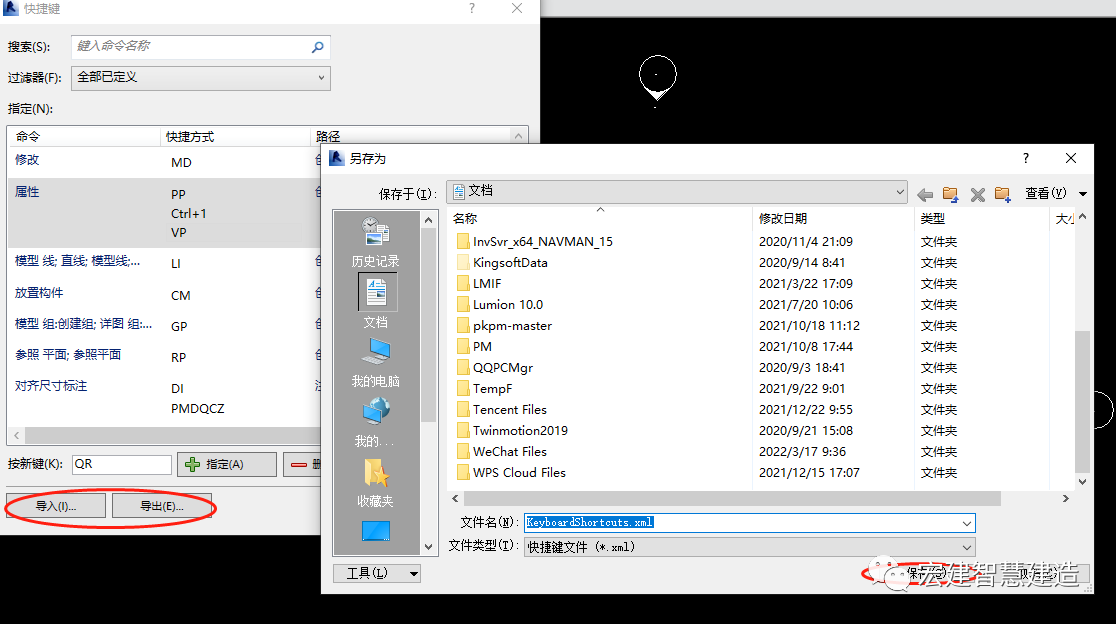Click the new key (按新键) input field
The width and height of the screenshot is (1116, 624).
[x=122, y=465]
